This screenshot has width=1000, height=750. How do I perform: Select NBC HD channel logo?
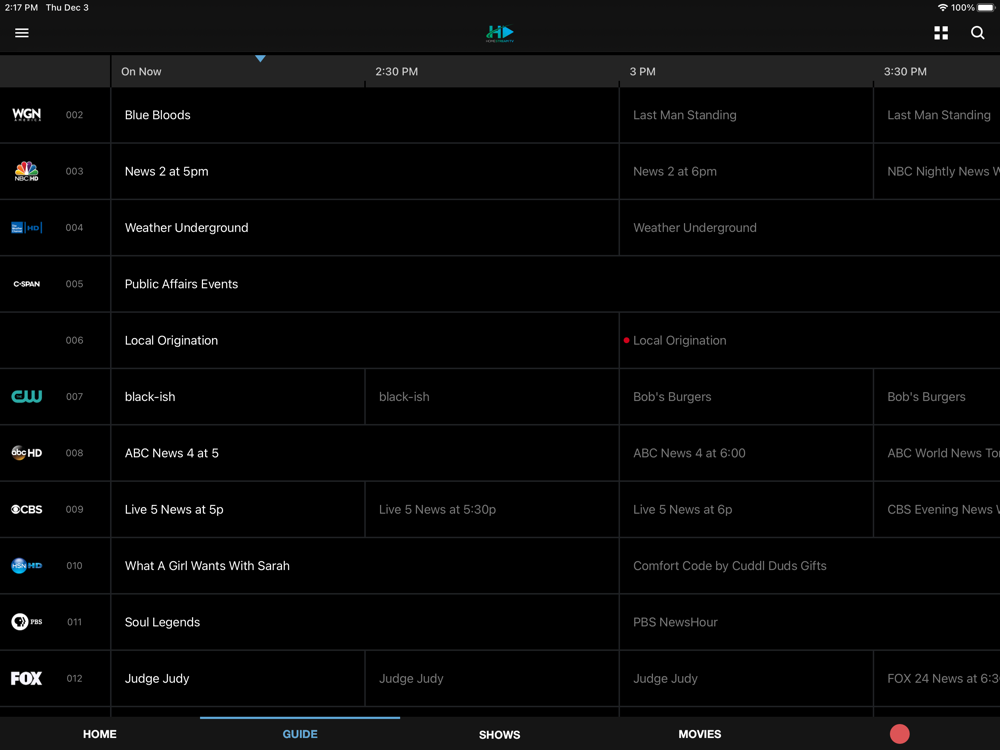coord(27,171)
